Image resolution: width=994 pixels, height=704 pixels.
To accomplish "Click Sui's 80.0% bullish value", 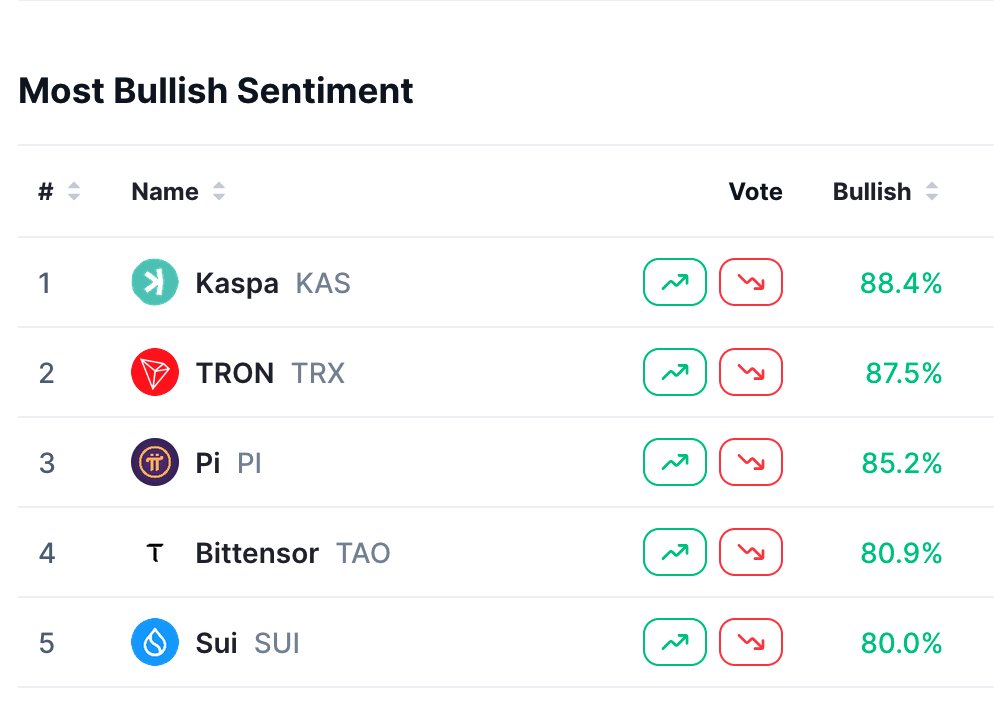I will (900, 643).
